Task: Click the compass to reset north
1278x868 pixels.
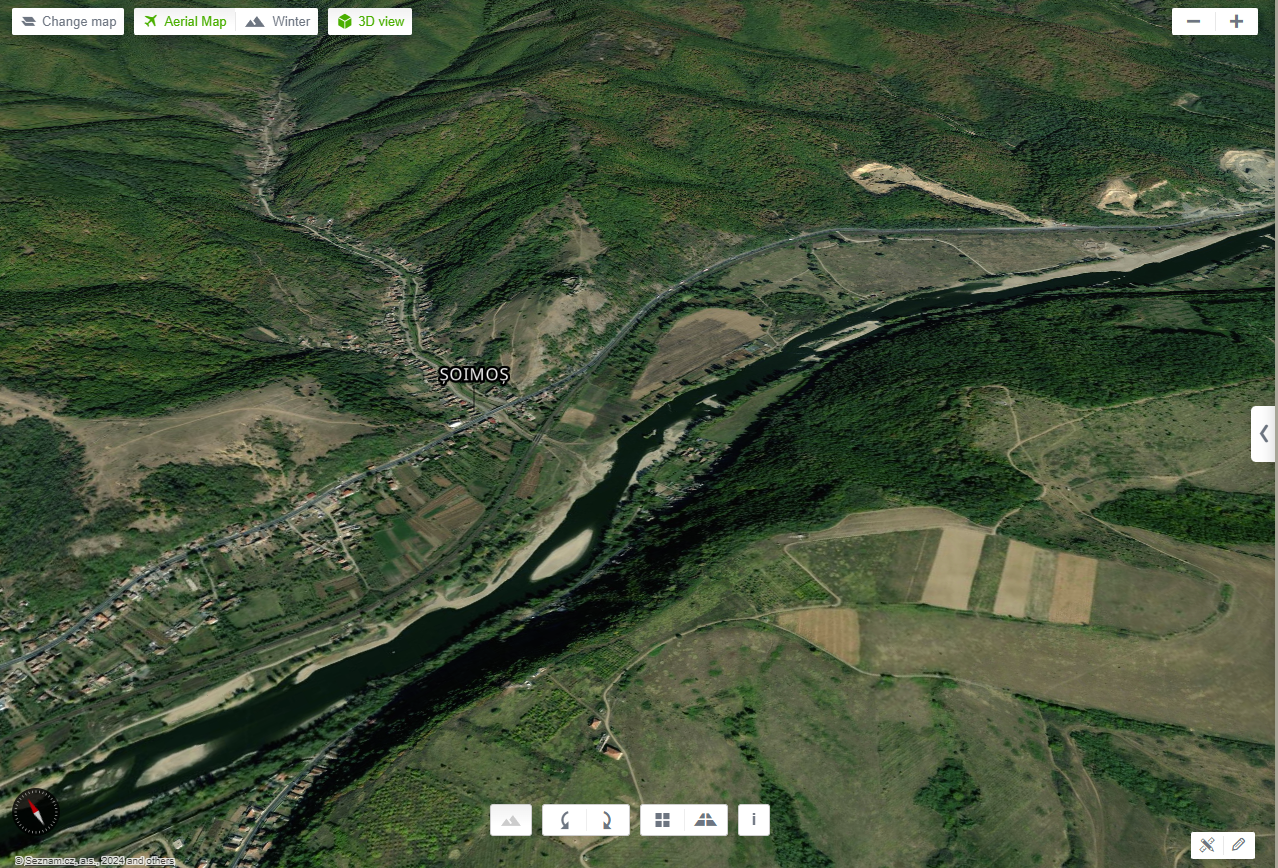Action: coord(36,811)
